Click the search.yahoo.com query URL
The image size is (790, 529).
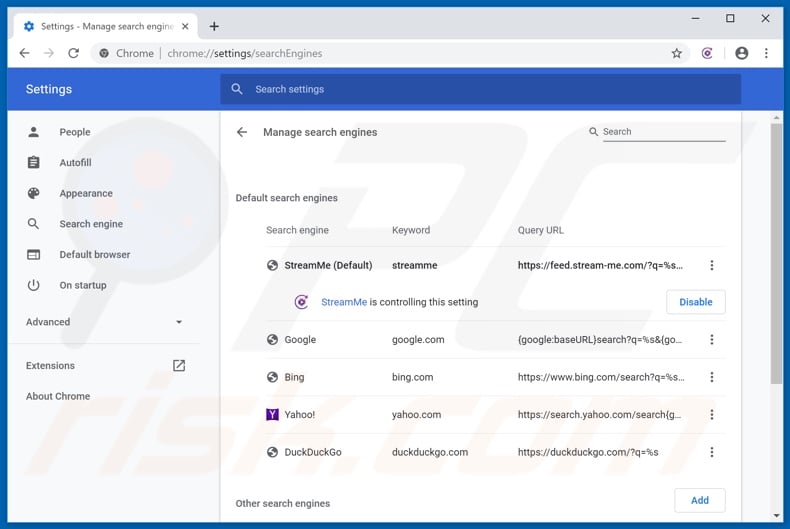599,415
